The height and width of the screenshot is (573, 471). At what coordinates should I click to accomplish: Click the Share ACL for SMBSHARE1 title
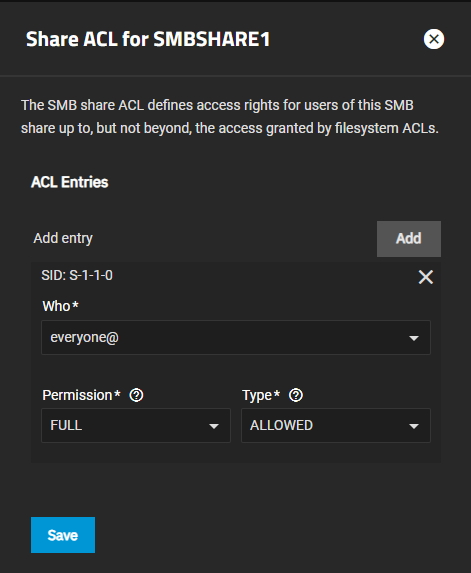pyautogui.click(x=148, y=39)
